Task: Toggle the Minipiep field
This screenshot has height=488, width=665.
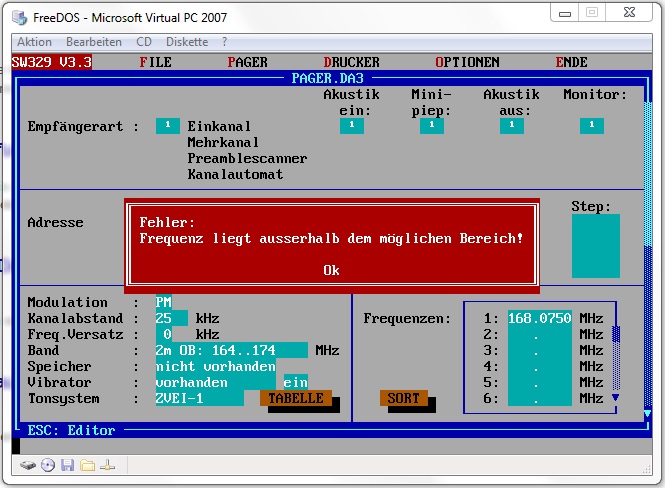Action: [431, 126]
